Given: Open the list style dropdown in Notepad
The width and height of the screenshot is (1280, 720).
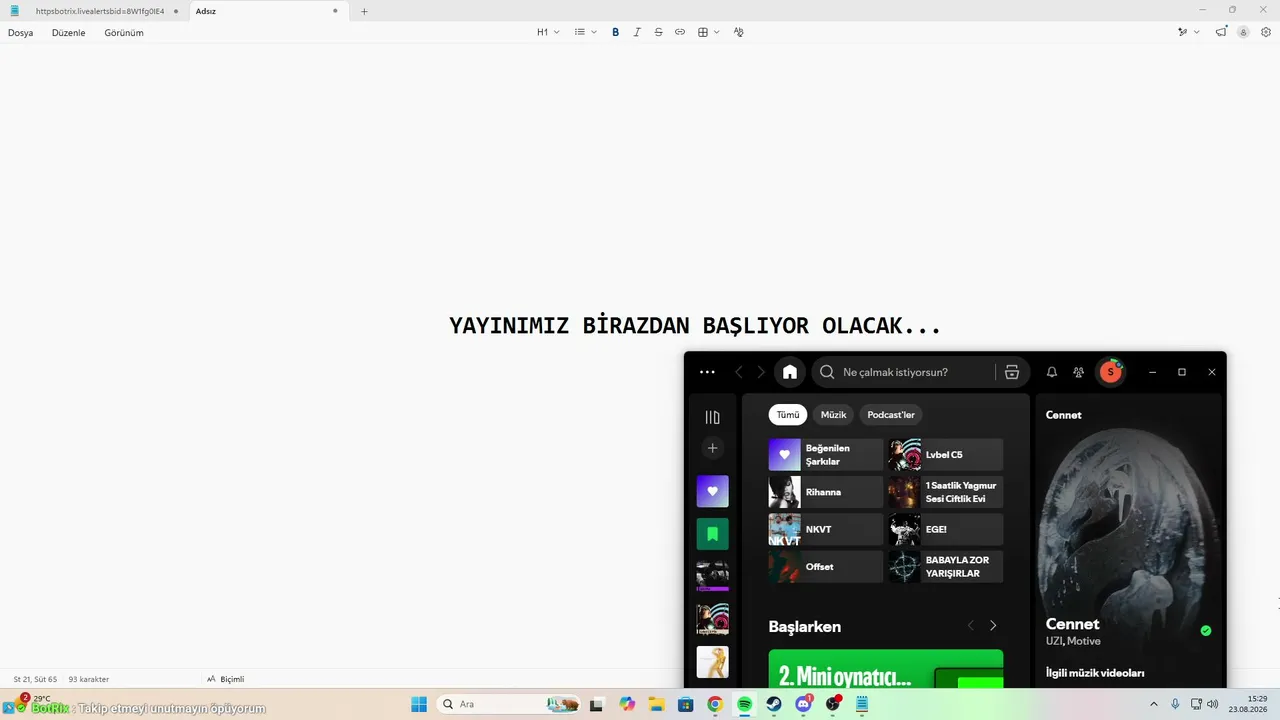Looking at the screenshot, I should [x=586, y=32].
